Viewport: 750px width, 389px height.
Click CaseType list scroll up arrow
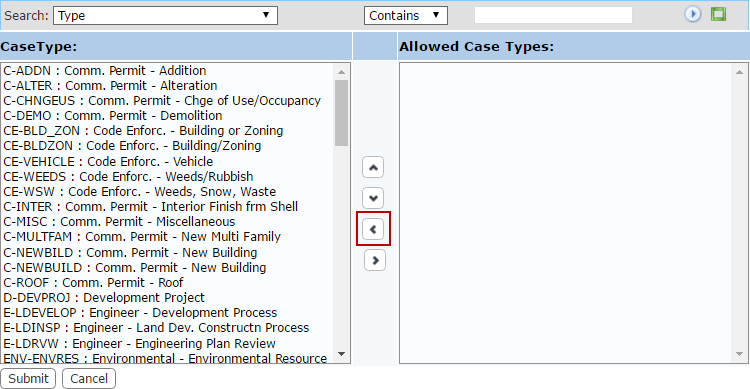pyautogui.click(x=342, y=72)
